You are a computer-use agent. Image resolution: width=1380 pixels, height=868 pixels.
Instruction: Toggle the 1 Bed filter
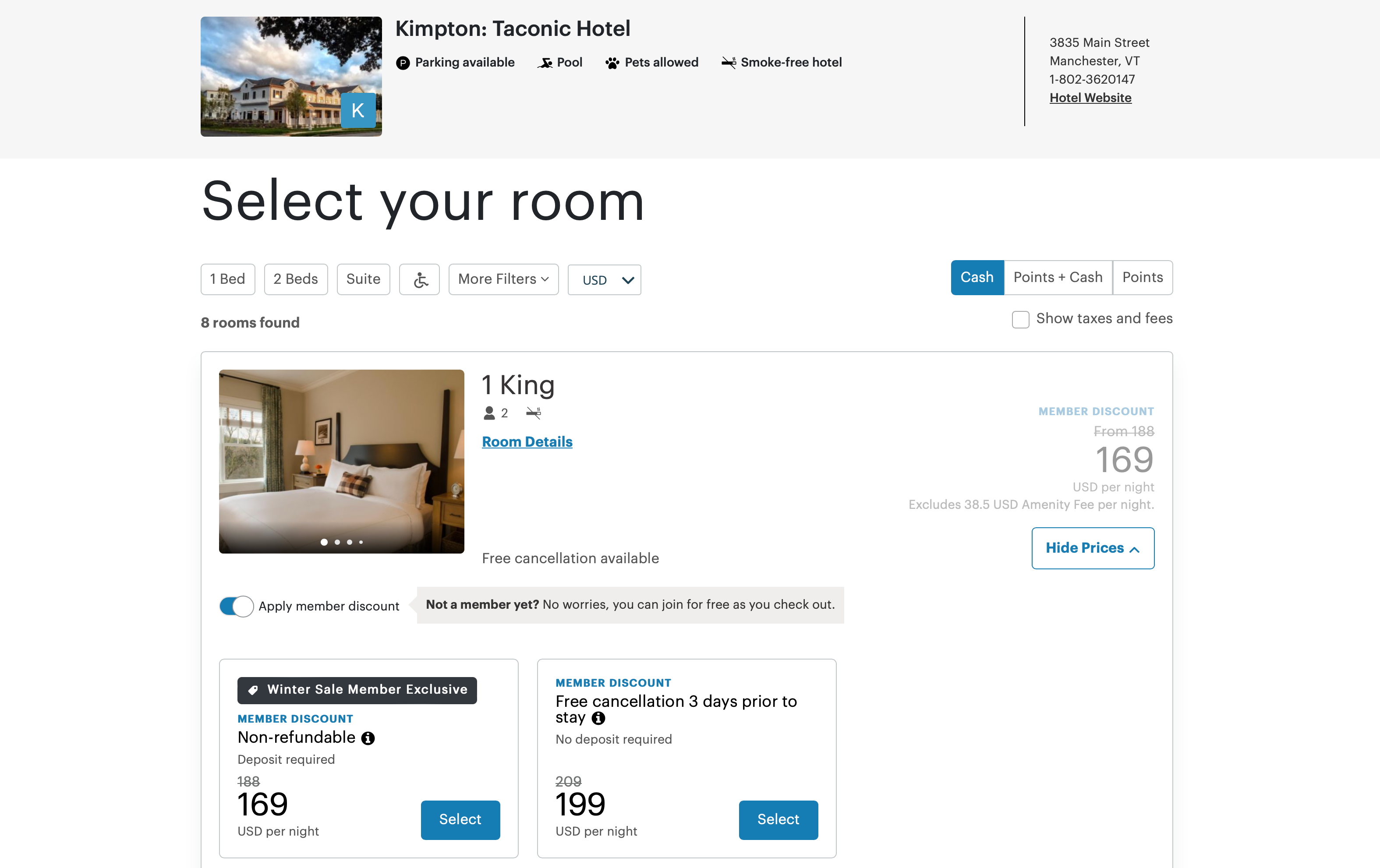tap(227, 279)
